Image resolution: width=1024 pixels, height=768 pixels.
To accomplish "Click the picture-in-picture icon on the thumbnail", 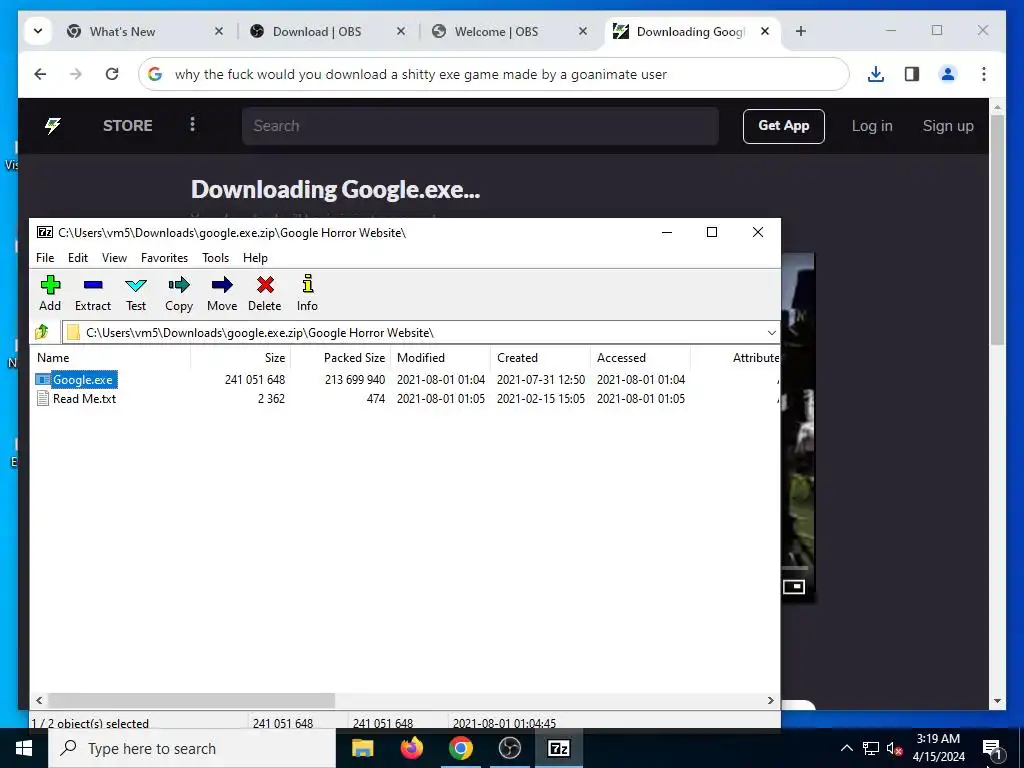I will (x=794, y=586).
